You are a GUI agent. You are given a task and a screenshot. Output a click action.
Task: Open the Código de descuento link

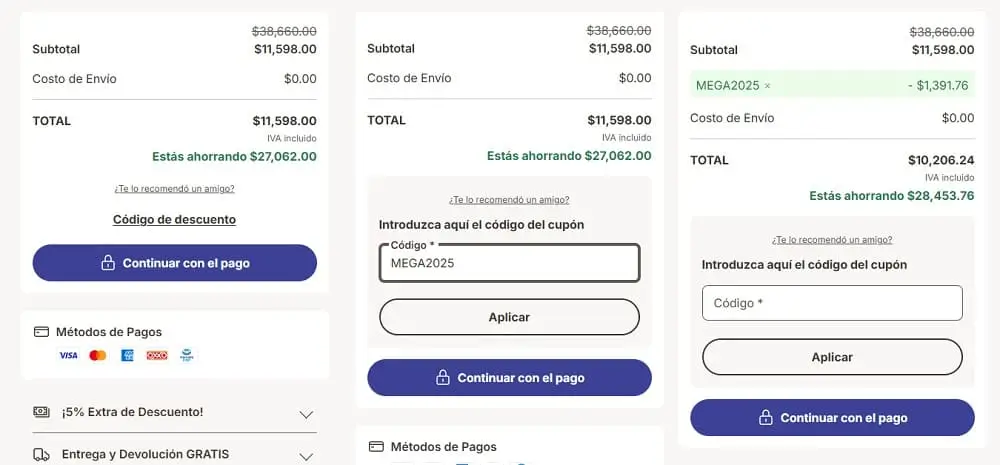[x=174, y=219]
